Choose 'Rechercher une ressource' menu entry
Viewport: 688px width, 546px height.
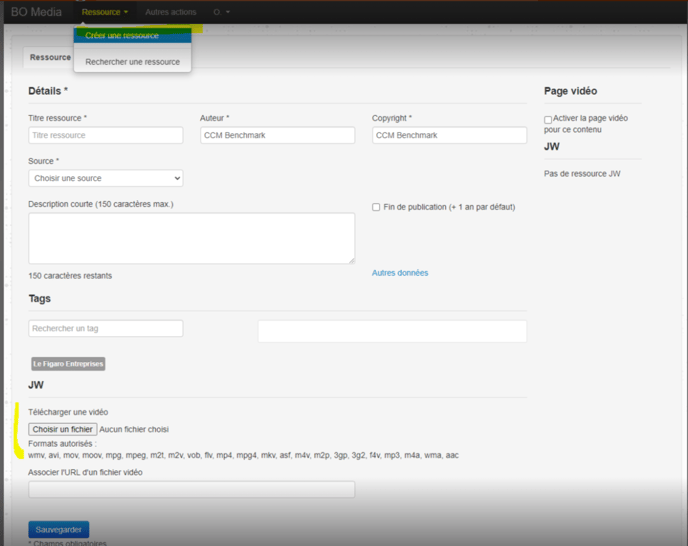132,62
